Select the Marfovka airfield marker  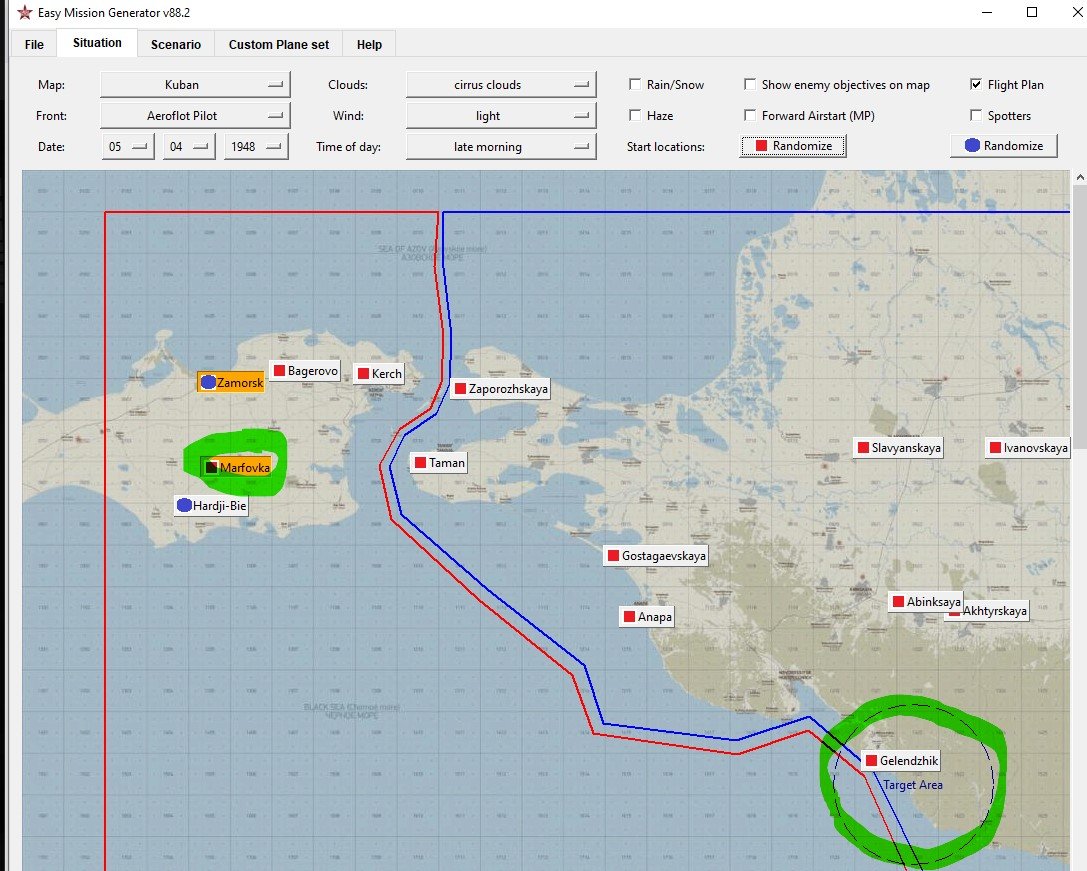point(211,467)
